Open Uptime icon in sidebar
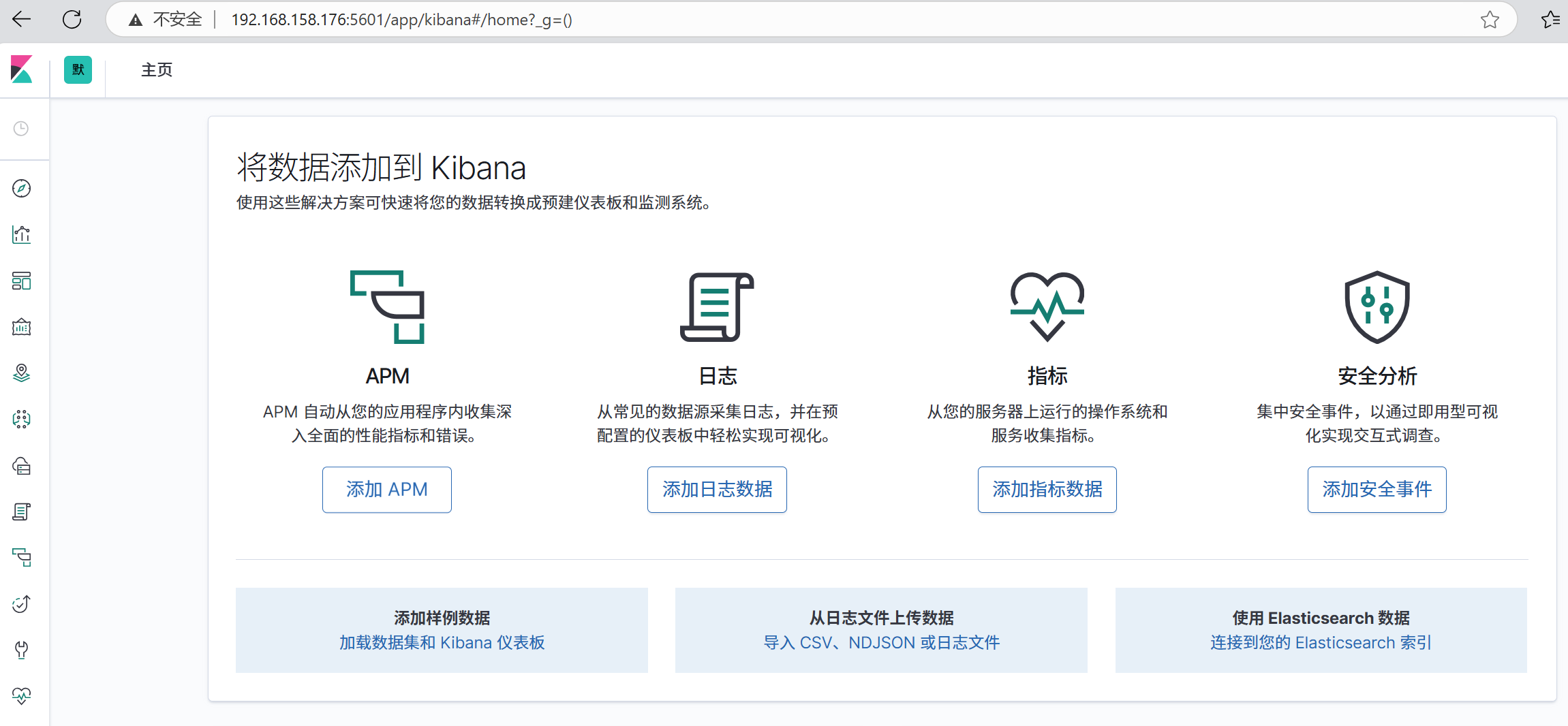This screenshot has width=1568, height=726. 21,604
